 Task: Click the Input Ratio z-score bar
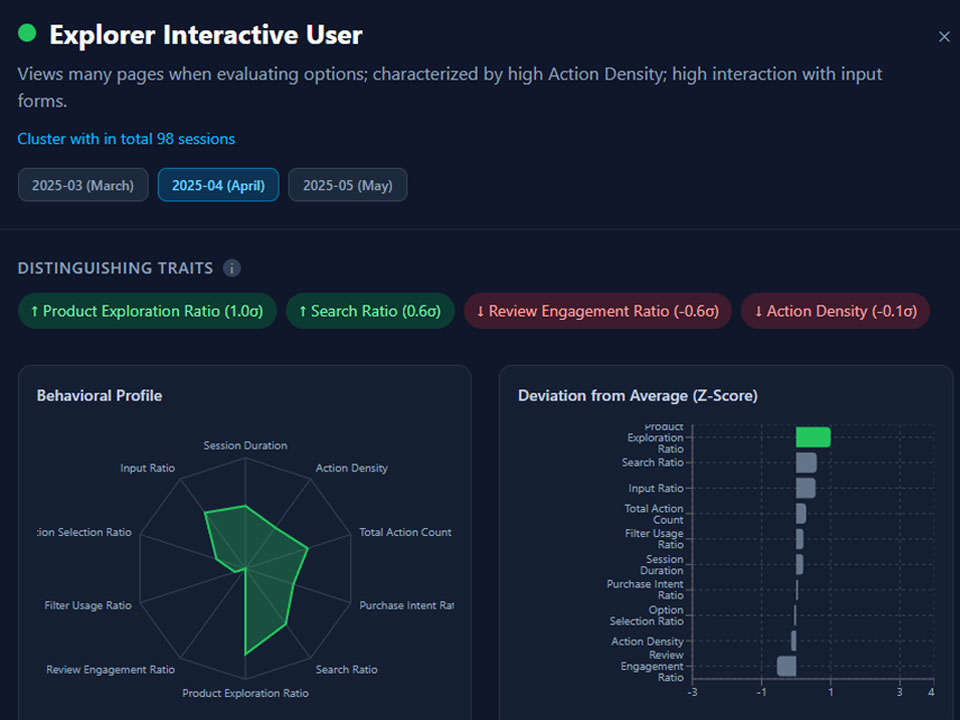point(806,488)
